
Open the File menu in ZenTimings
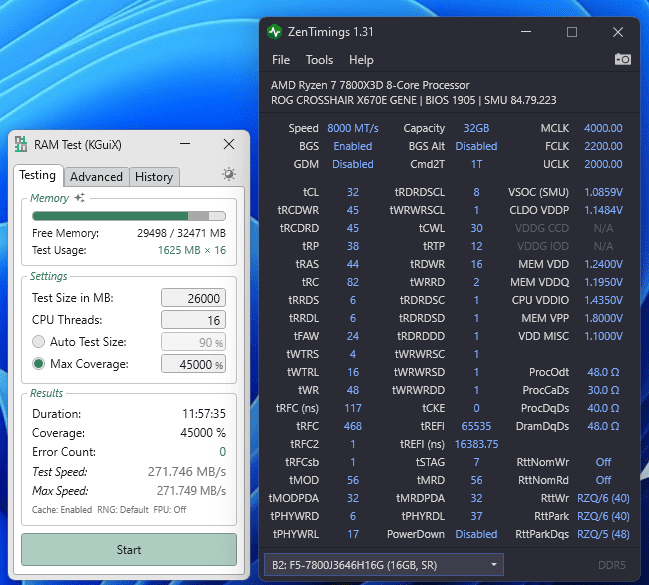point(281,60)
